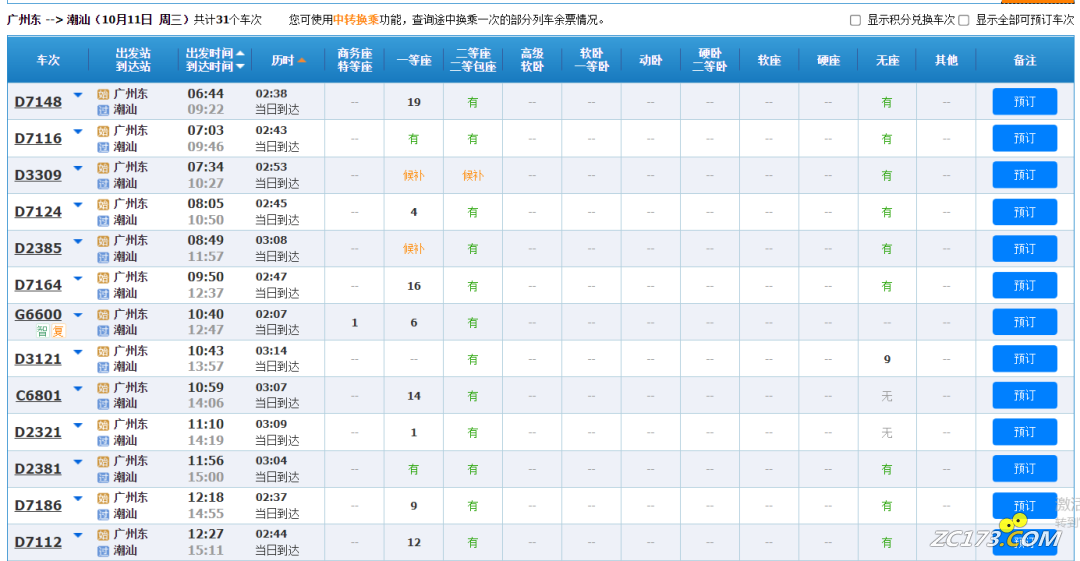Click first class 有 for D2381
Screen dimensions: 1080x561
[x=414, y=469]
